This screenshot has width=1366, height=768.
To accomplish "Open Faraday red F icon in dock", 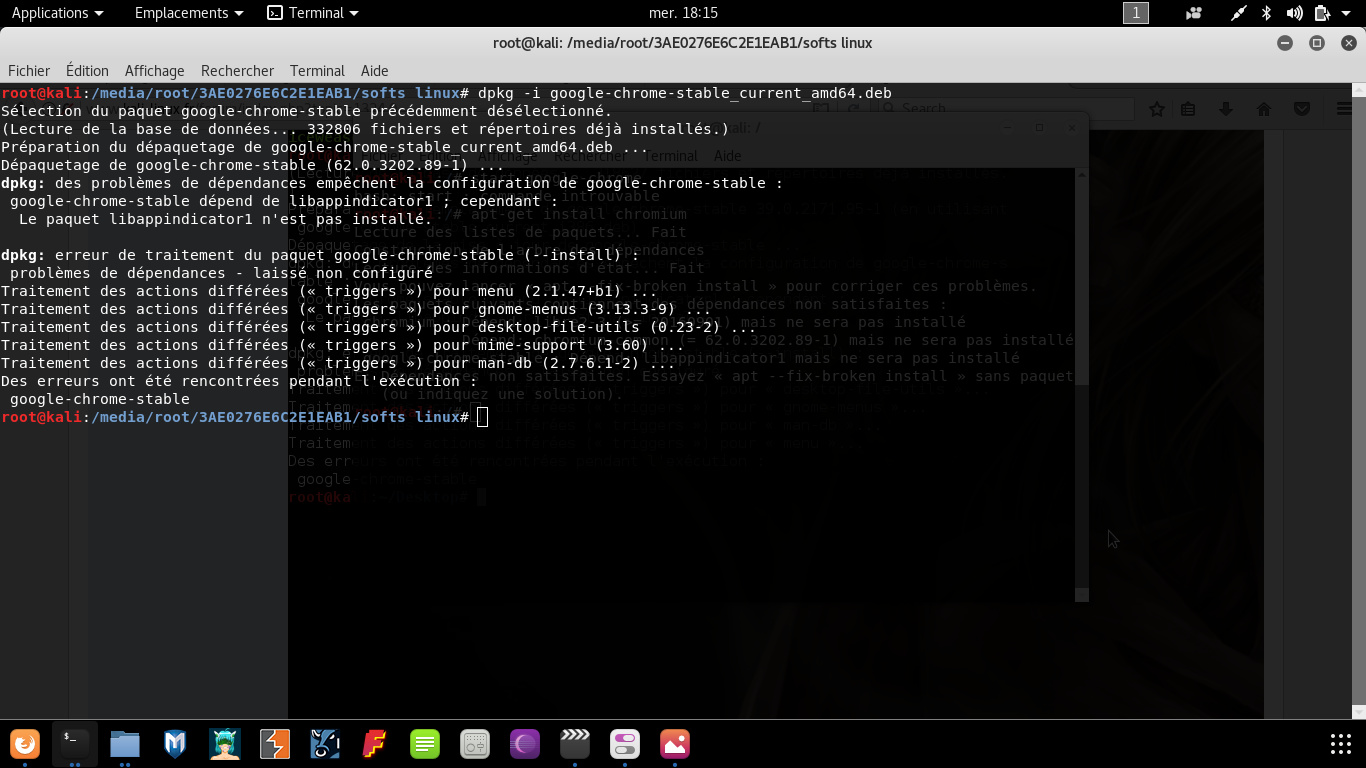I will point(375,744).
